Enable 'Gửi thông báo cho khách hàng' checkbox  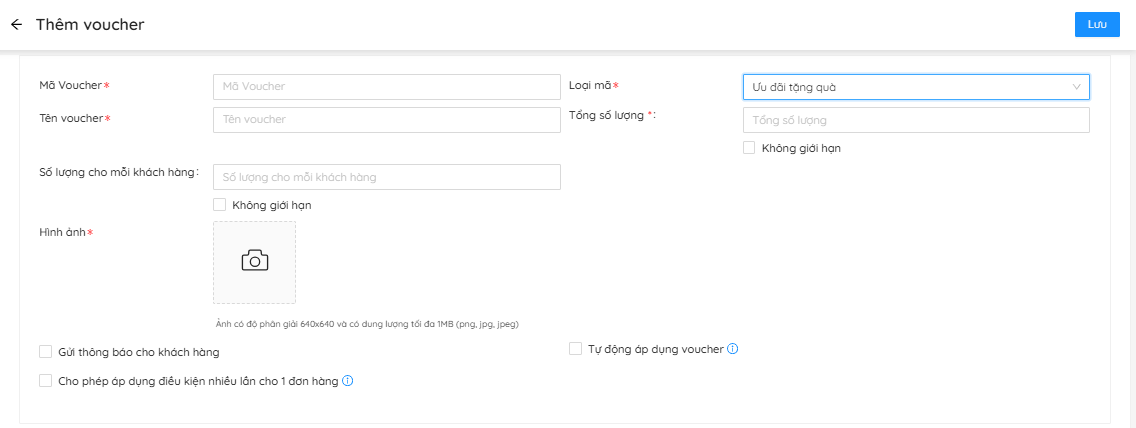[45, 352]
